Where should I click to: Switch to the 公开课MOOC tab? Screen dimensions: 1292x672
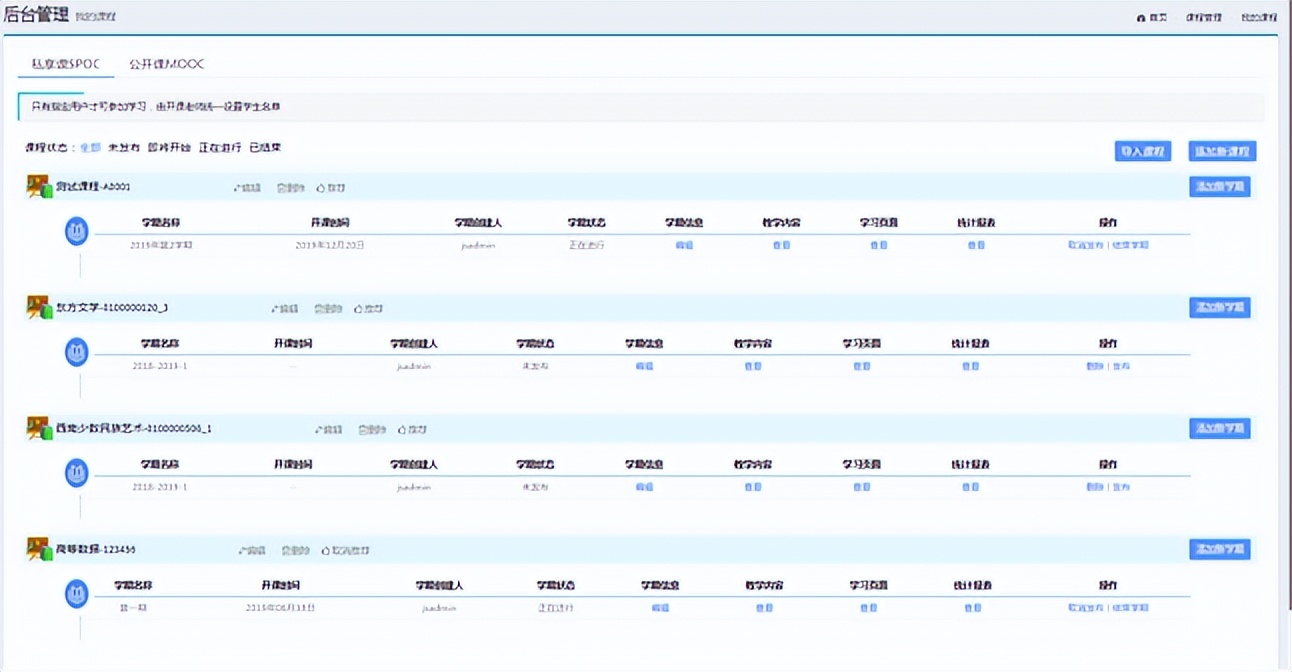click(166, 64)
